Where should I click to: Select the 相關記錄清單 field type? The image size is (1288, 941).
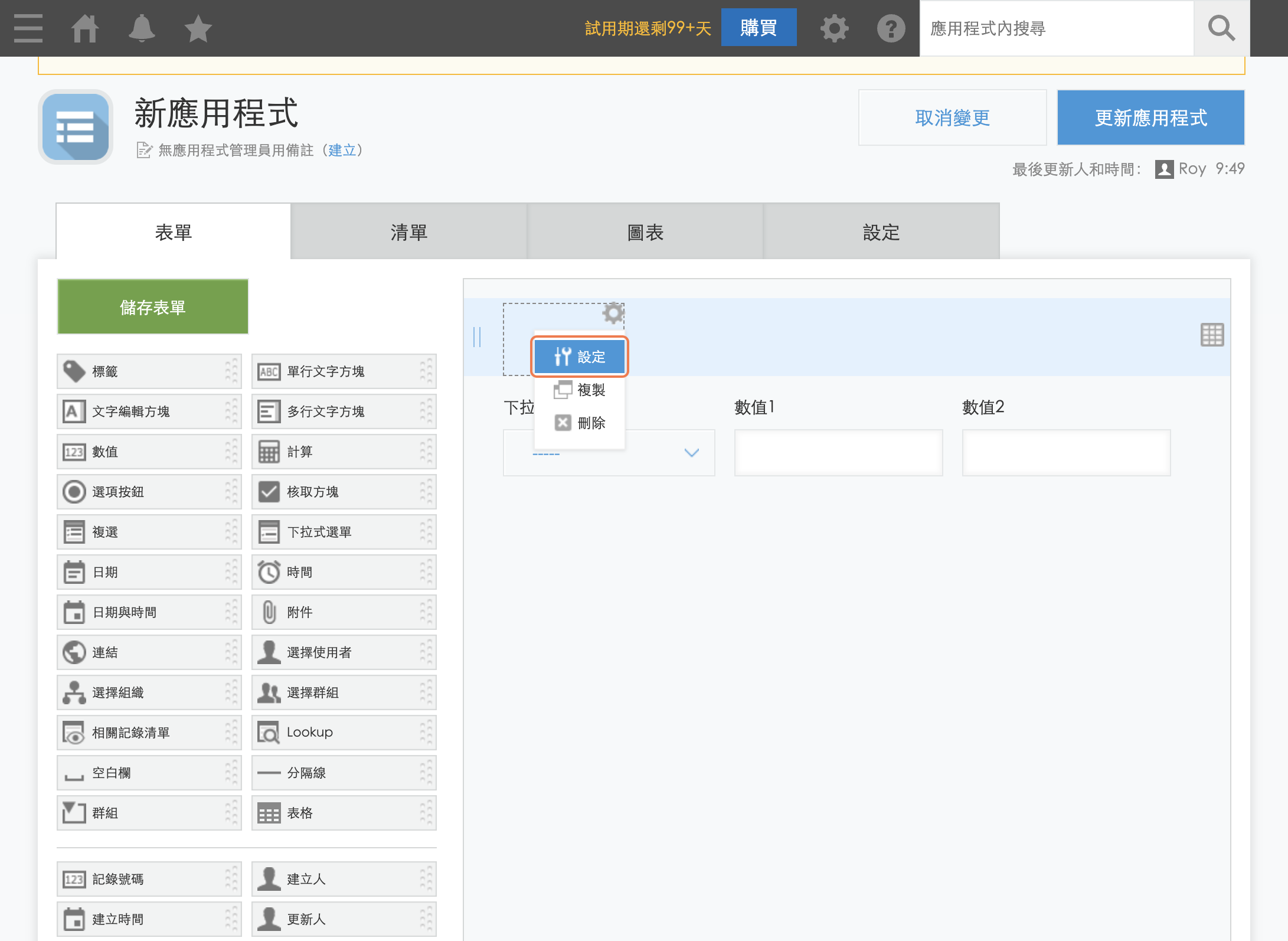click(149, 733)
